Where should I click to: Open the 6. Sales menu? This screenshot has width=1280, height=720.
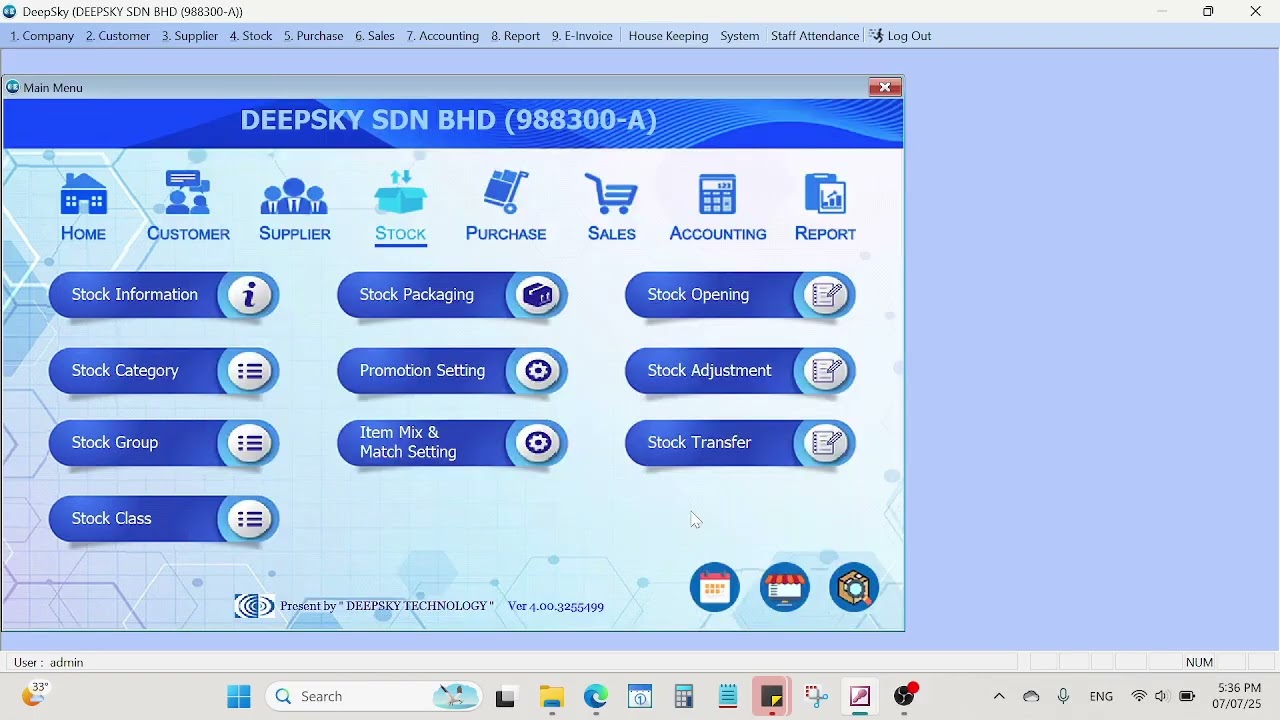(375, 36)
